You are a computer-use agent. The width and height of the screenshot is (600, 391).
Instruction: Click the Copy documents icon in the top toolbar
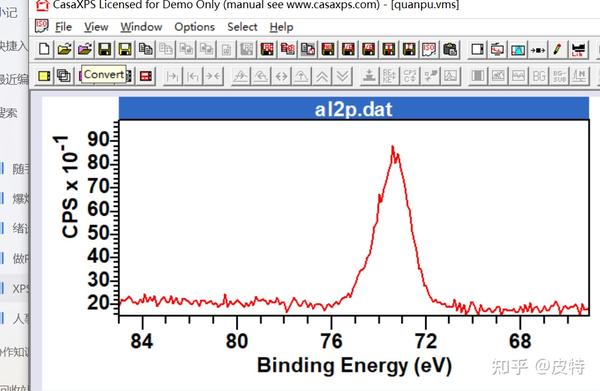(145, 49)
